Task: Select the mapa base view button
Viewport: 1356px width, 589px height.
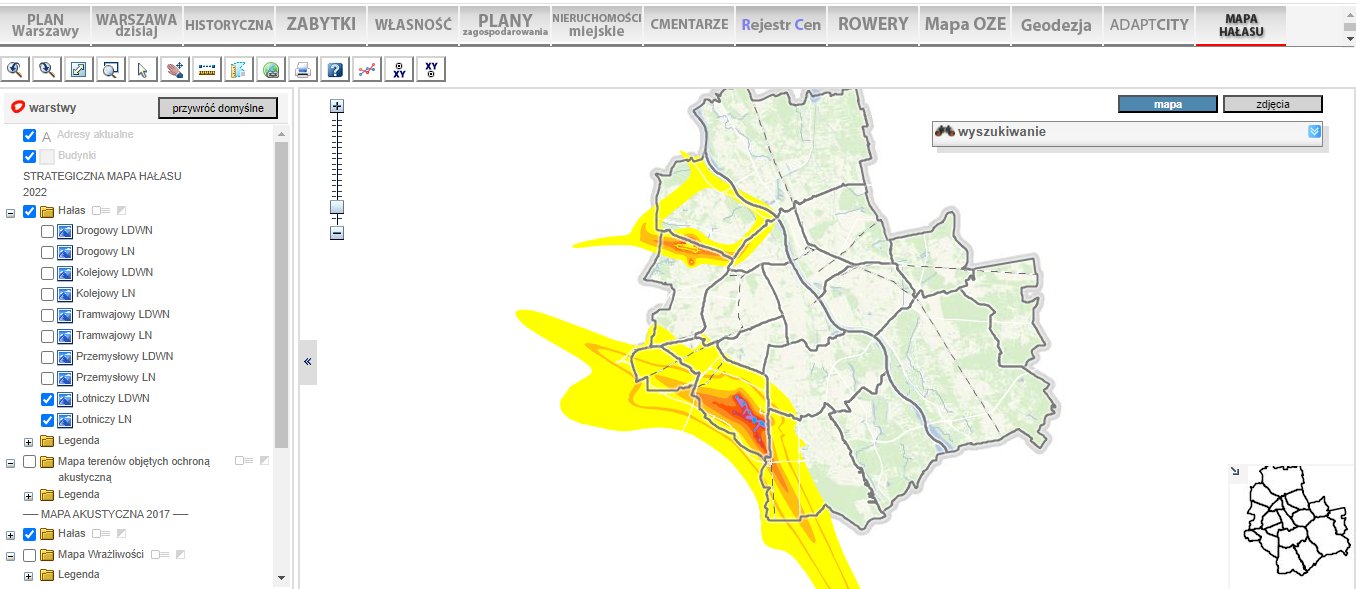Action: pos(1168,104)
